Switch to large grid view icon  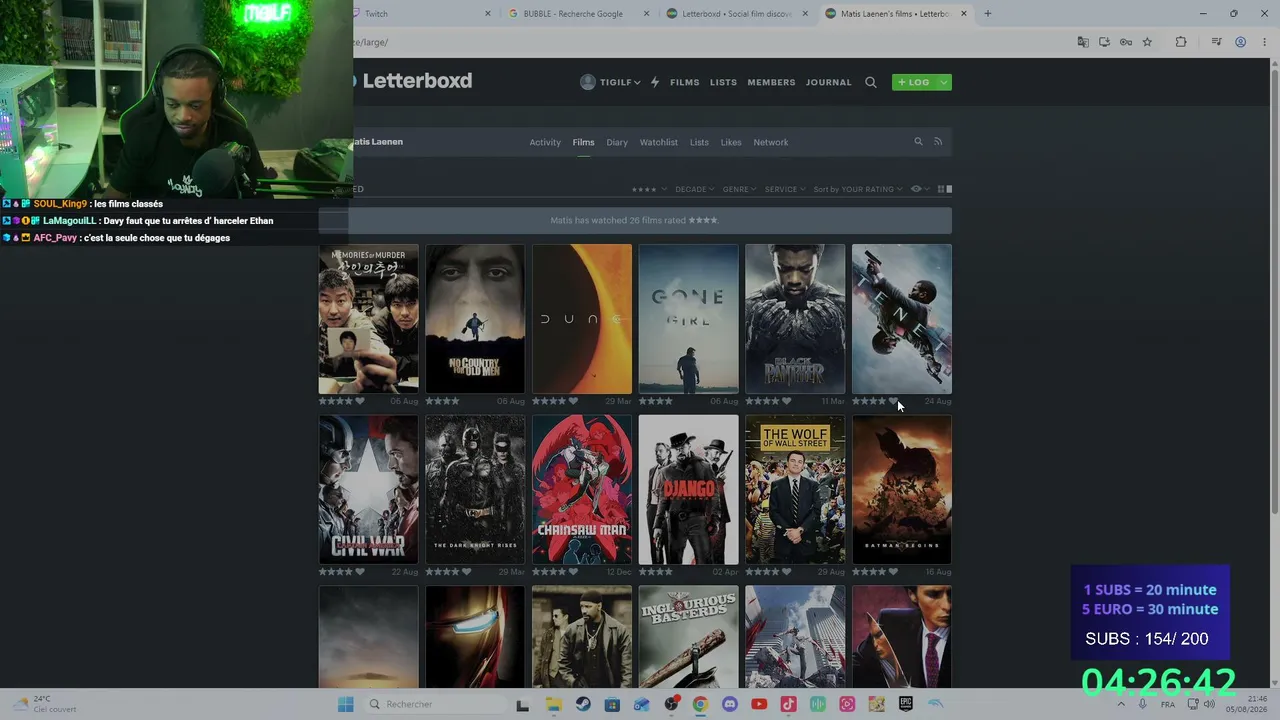949,189
